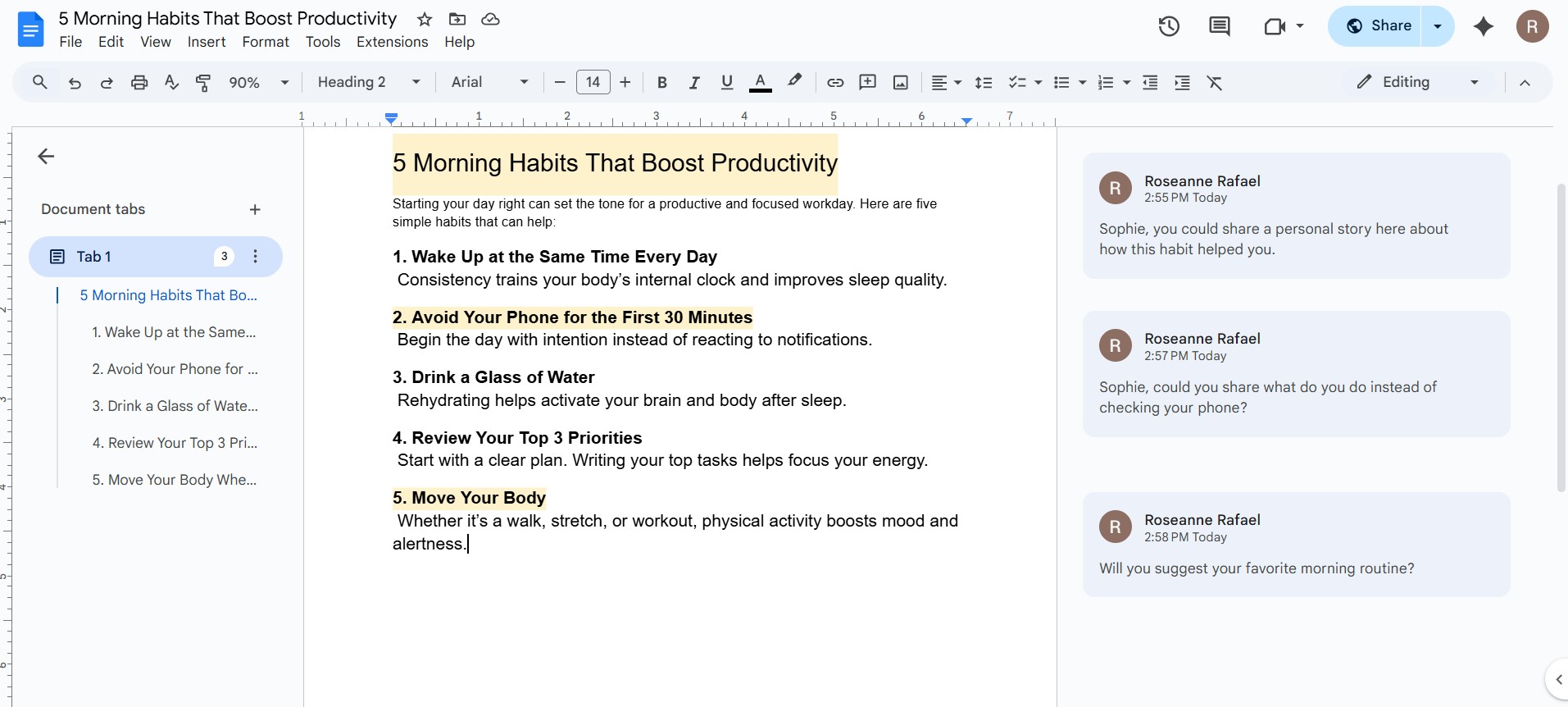Open the Insert menu
1568x707 pixels.
[207, 42]
